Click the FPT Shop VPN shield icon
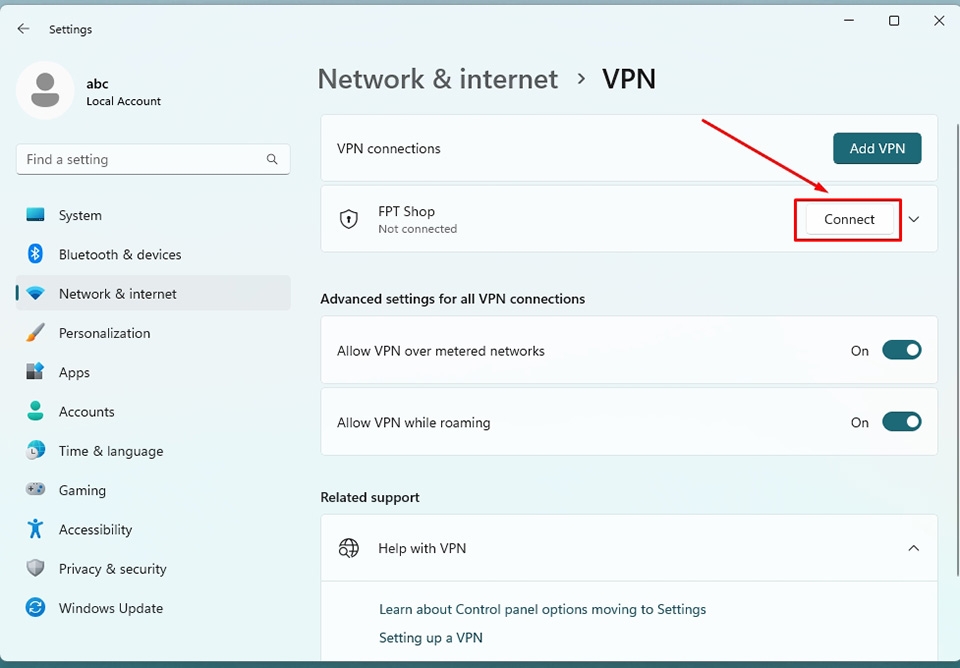960x668 pixels. pos(348,219)
